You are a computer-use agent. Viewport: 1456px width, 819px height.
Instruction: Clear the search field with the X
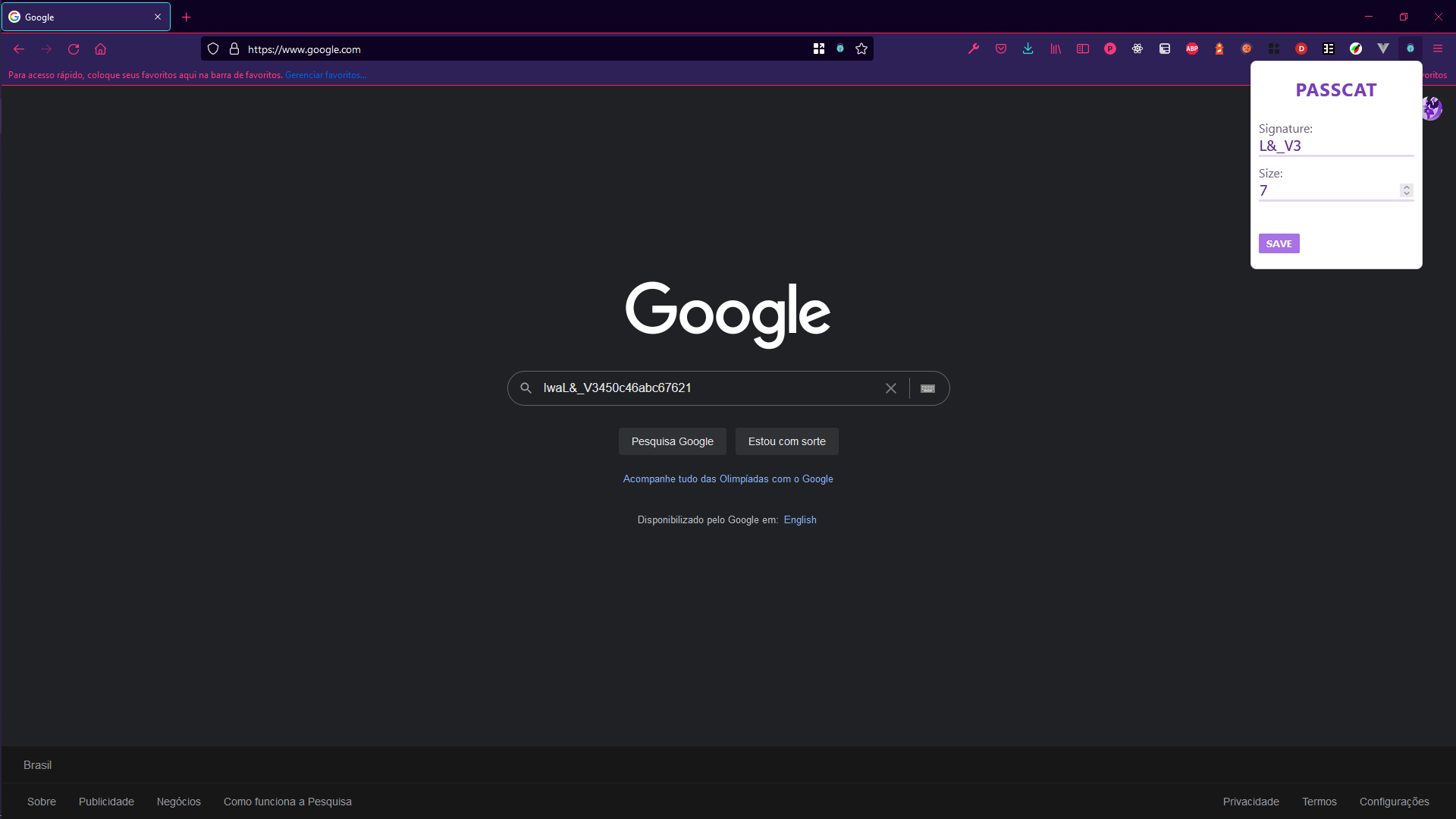pos(890,388)
